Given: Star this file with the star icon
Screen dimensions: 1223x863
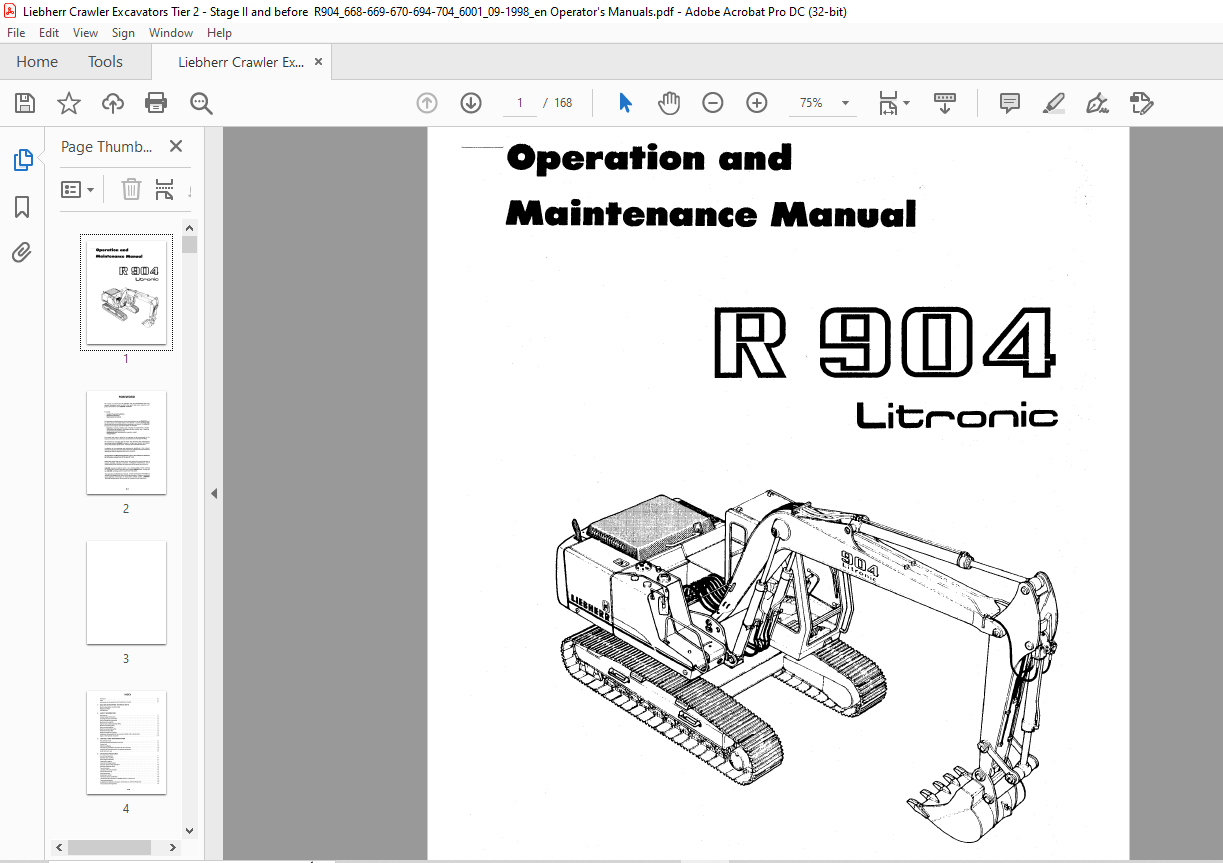Looking at the screenshot, I should 69,103.
